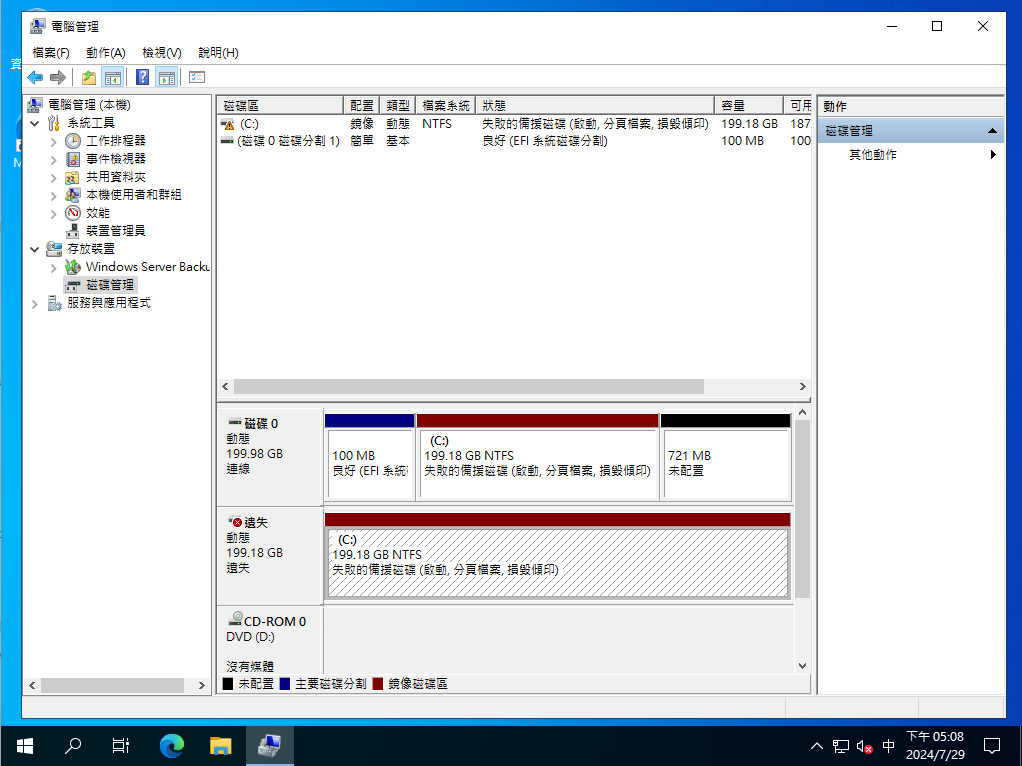Viewport: 1022px width, 766px height.
Task: Select 效能 in the tree
Action: (x=98, y=213)
